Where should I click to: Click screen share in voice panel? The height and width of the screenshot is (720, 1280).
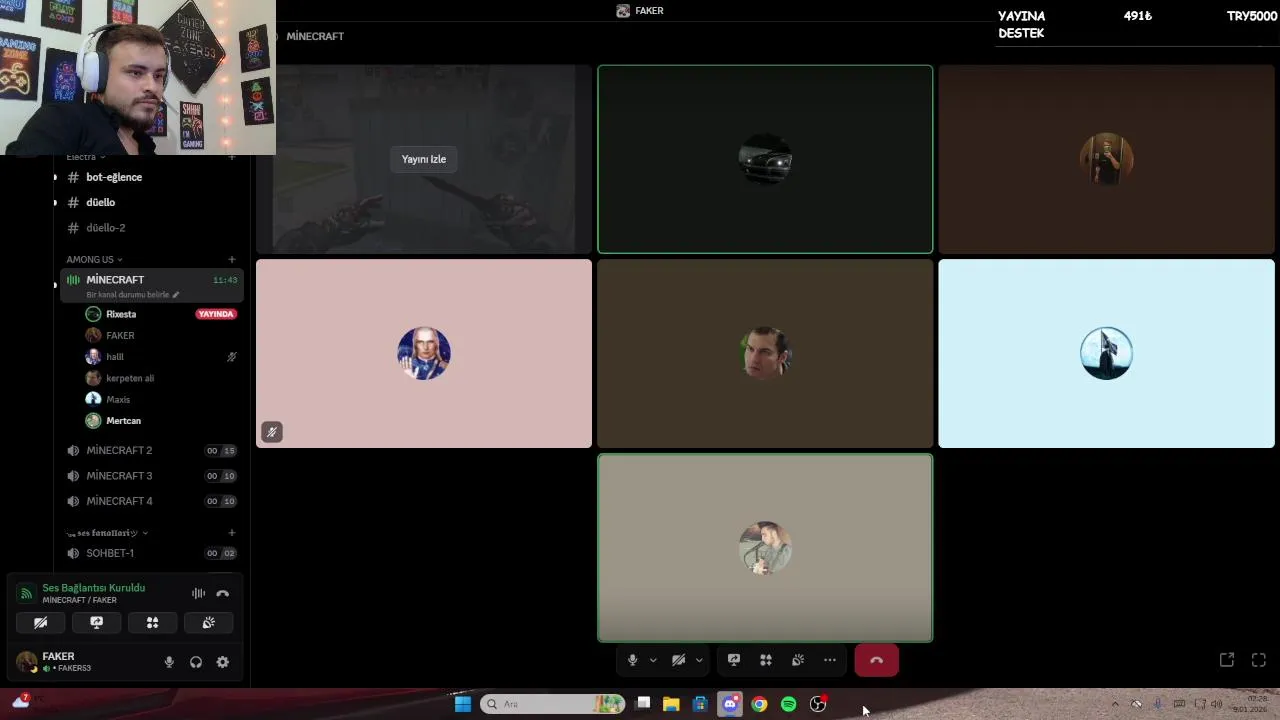point(97,622)
